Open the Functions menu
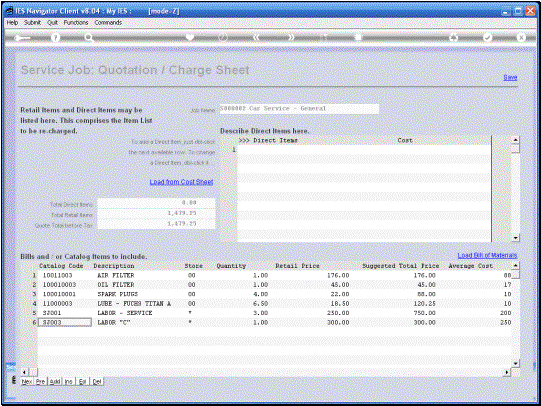Screen dimensions: 541x406 click(x=76, y=22)
